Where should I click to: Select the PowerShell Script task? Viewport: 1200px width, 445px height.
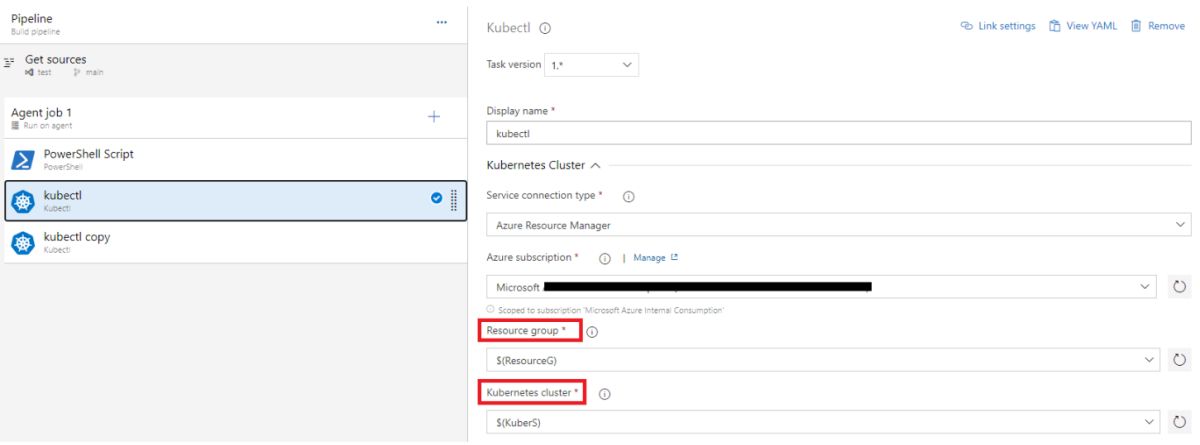click(234, 160)
